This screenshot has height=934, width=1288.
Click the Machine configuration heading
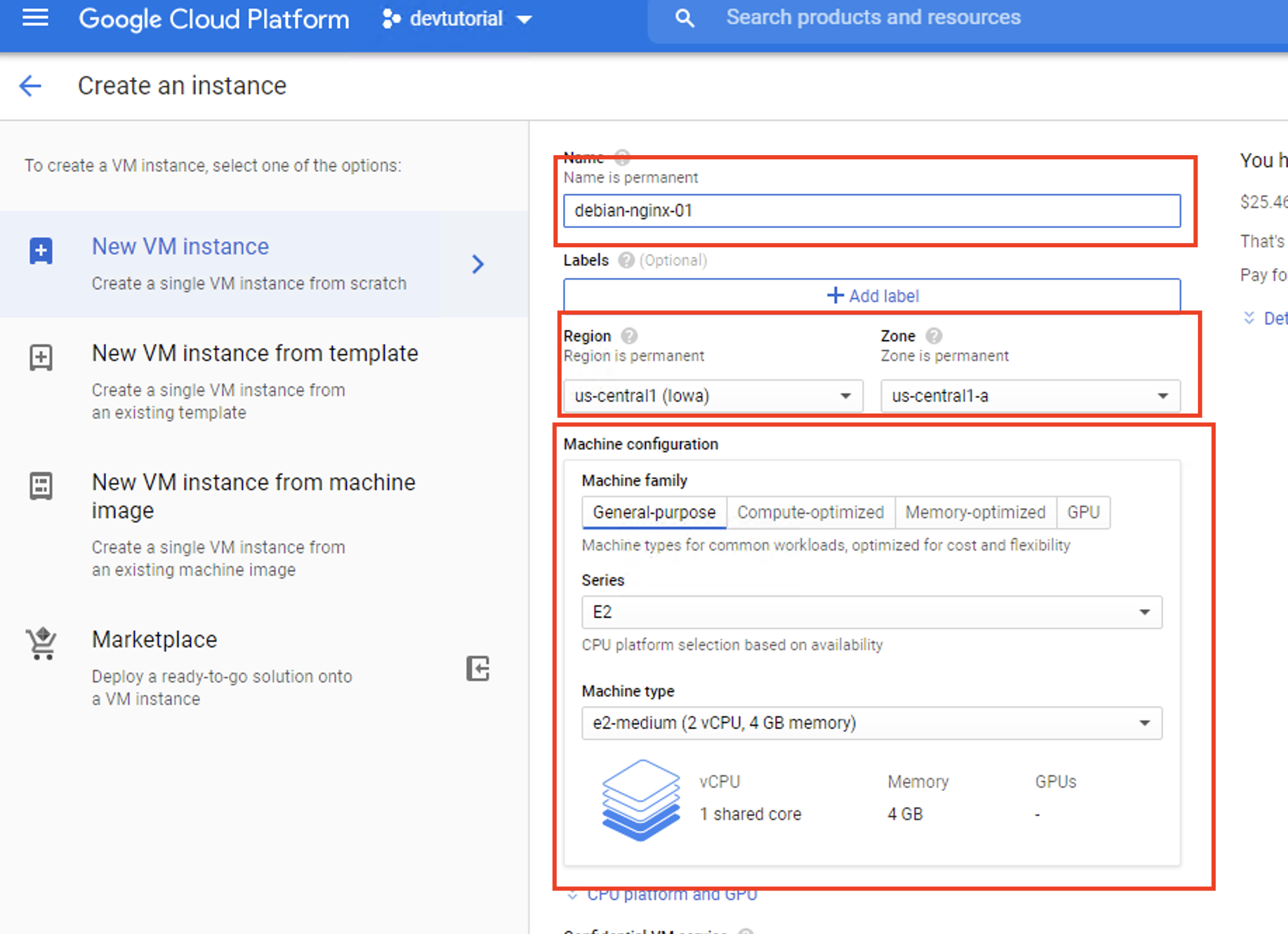(x=640, y=444)
